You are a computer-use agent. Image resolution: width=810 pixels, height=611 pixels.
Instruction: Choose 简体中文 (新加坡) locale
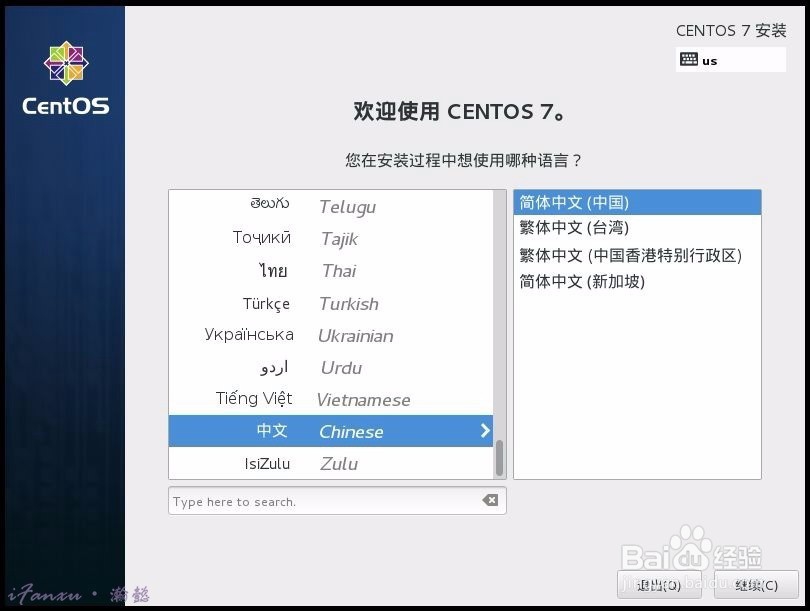637,281
